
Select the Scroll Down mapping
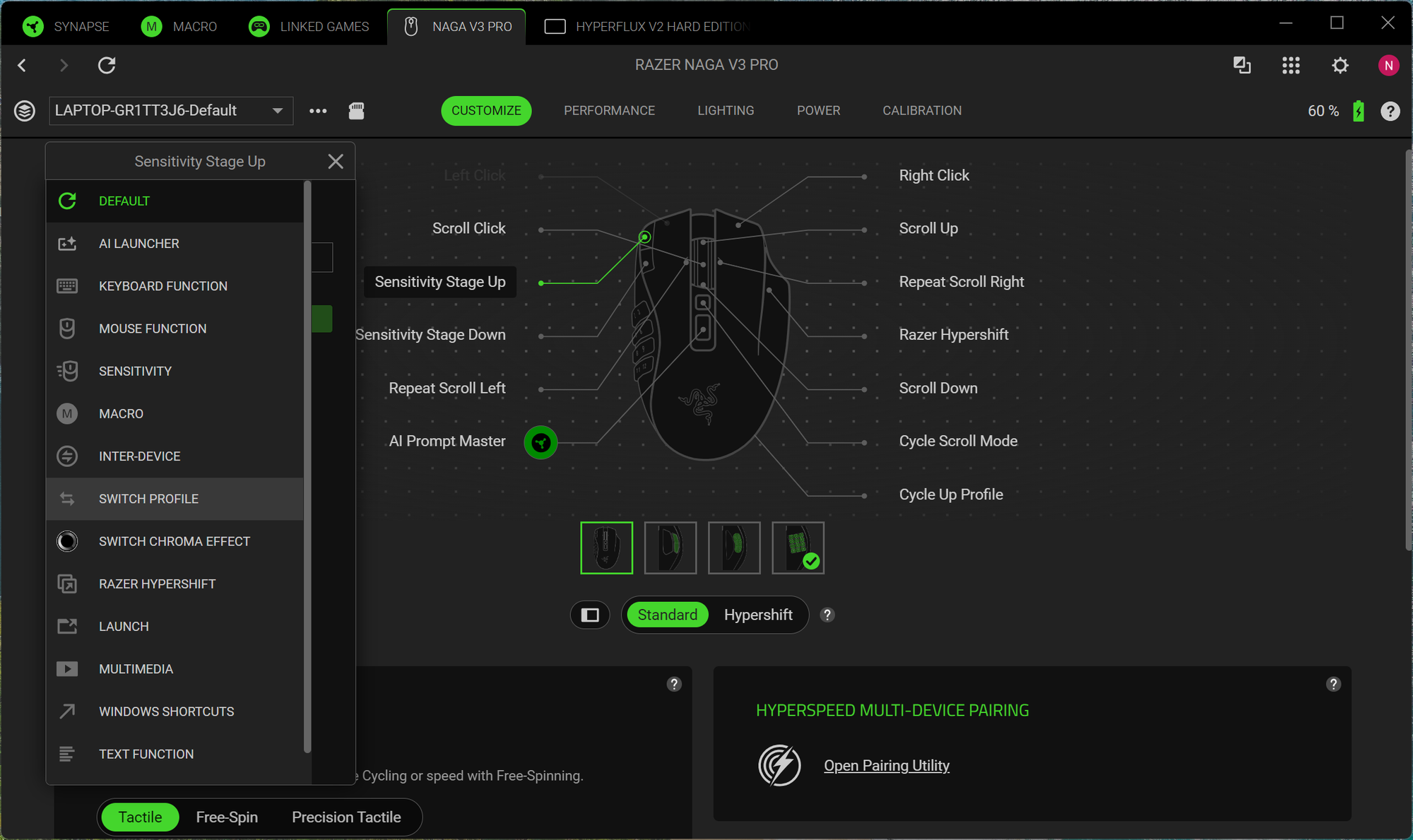pyautogui.click(x=938, y=388)
